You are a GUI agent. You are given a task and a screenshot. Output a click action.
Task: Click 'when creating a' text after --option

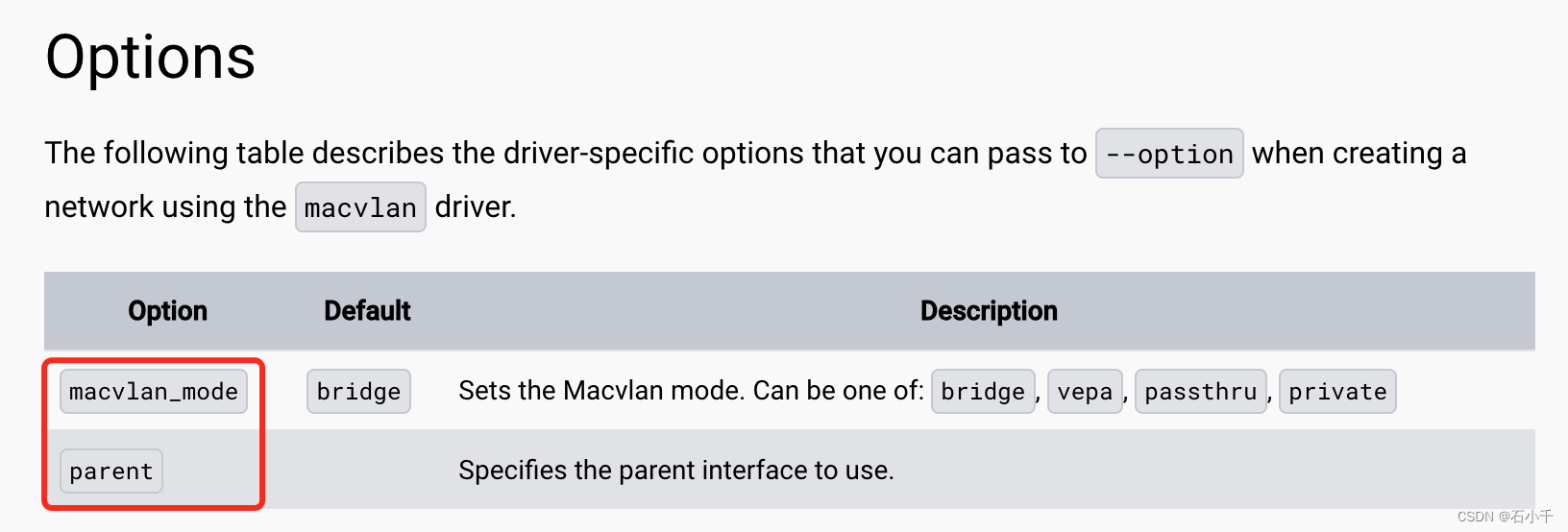[x=1359, y=154]
